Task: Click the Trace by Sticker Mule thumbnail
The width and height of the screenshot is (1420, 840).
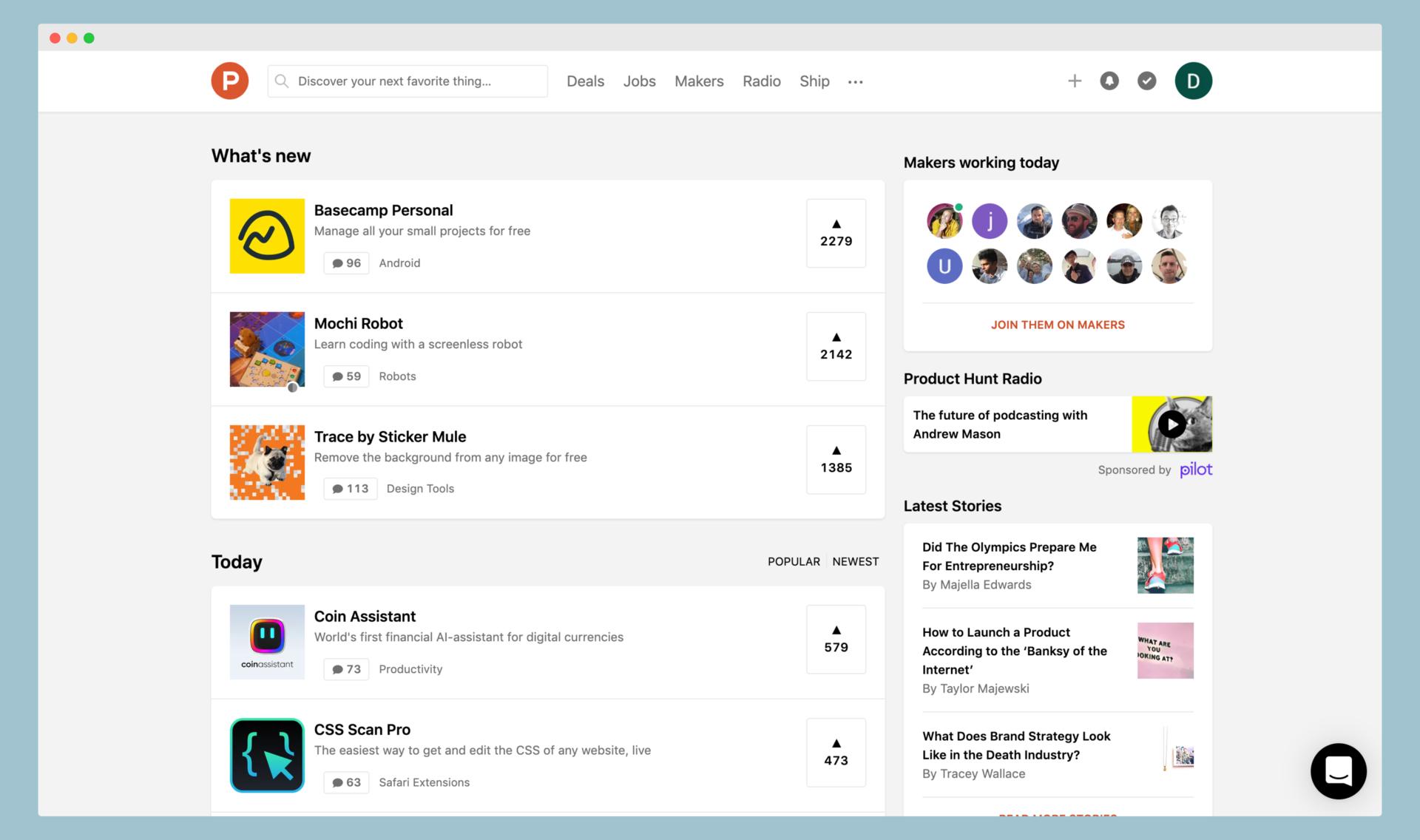Action: coord(267,462)
